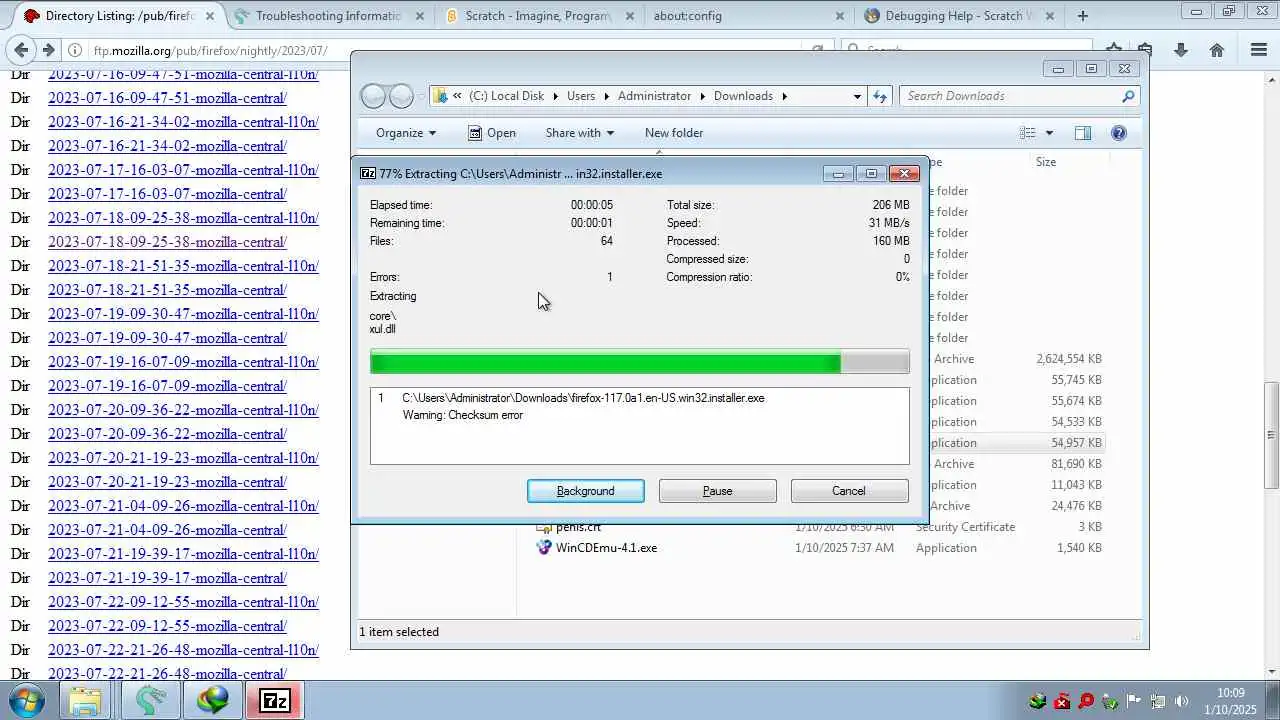This screenshot has height=720, width=1280.
Task: Expand the arrow after Local Disk breadcrumb
Action: tap(555, 96)
